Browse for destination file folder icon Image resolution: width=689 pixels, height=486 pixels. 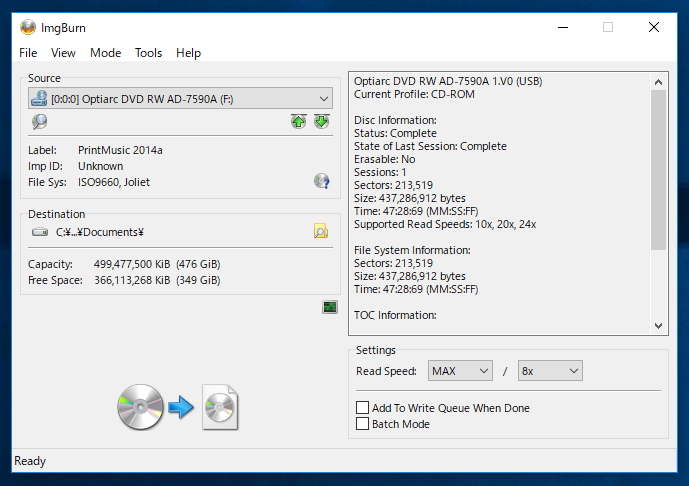pyautogui.click(x=321, y=231)
